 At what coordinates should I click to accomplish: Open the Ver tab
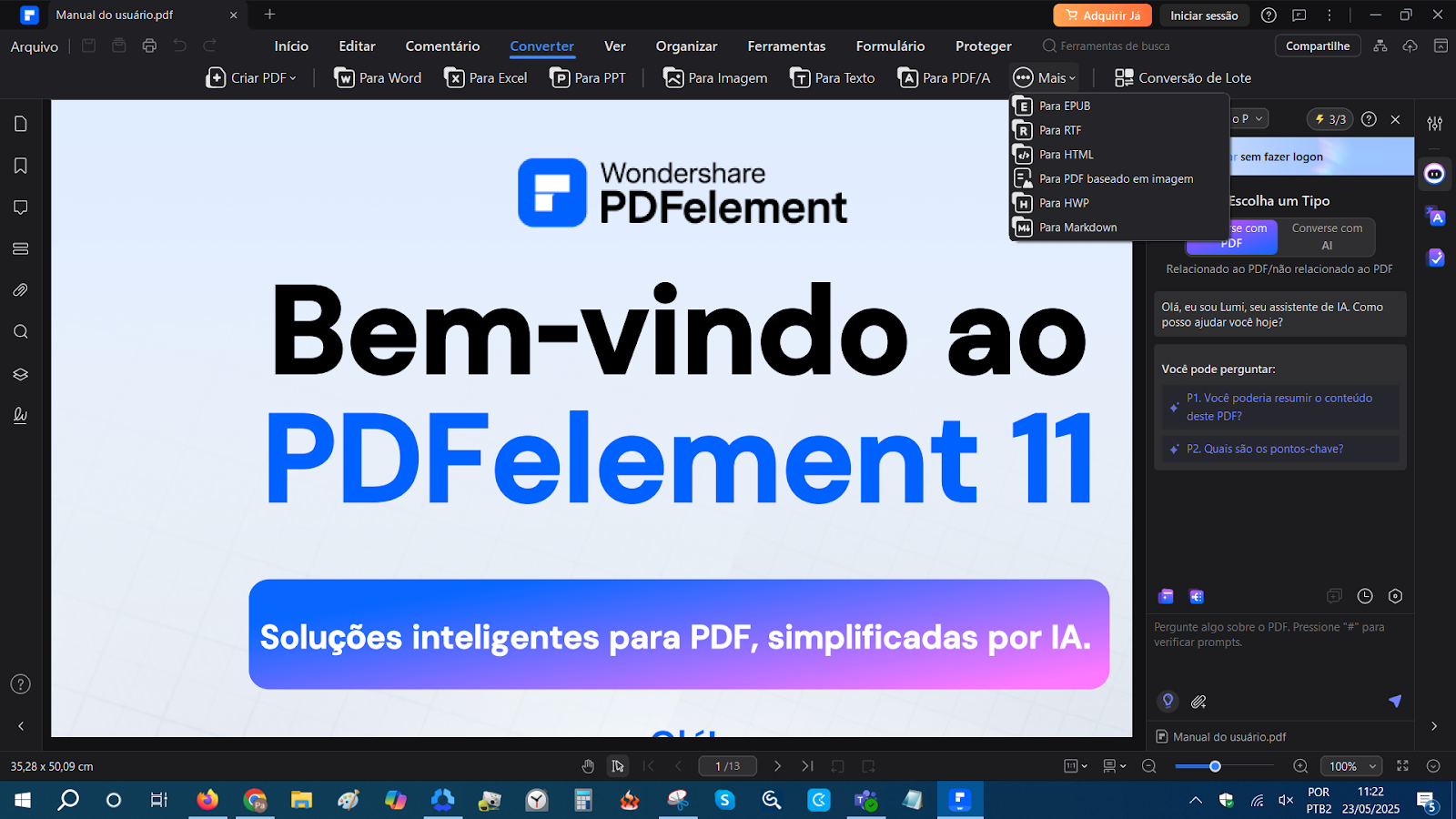(x=615, y=46)
